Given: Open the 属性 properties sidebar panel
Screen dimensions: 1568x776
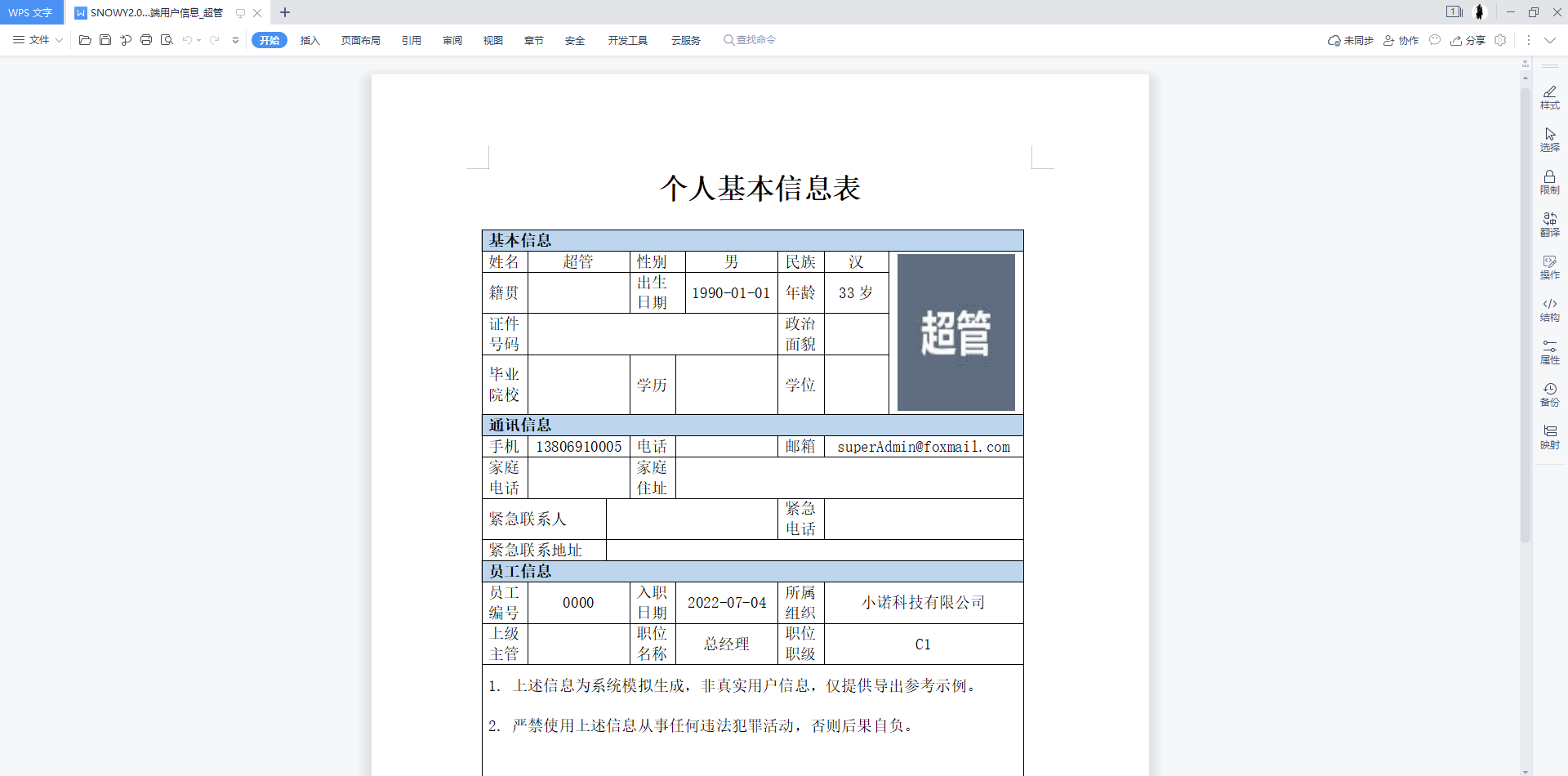Looking at the screenshot, I should tap(1549, 353).
